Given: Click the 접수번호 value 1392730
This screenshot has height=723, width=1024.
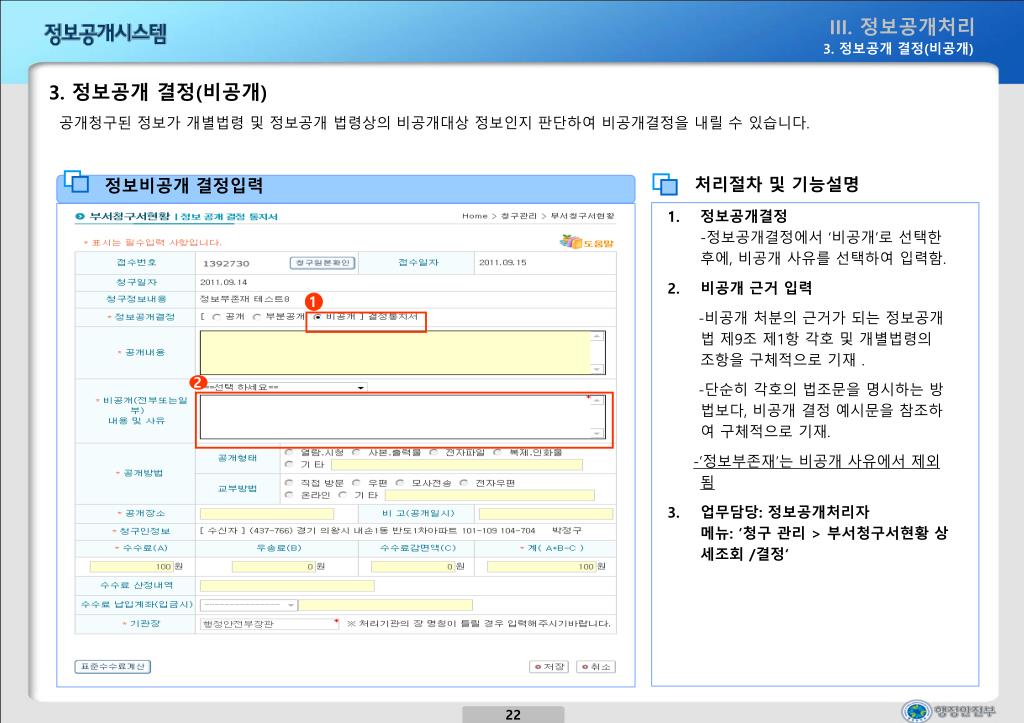Looking at the screenshot, I should (x=226, y=263).
